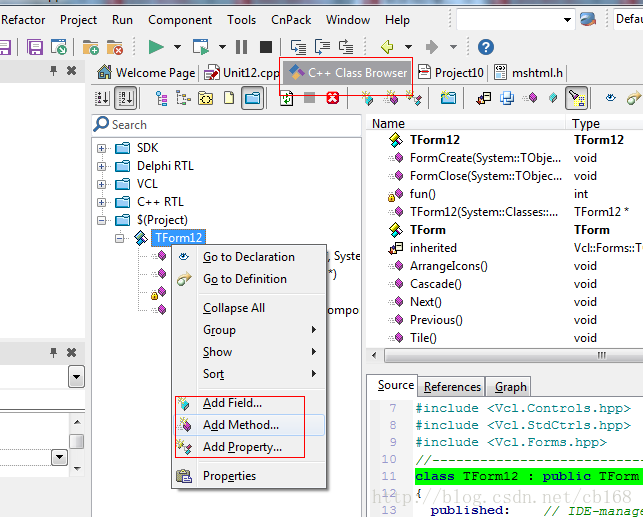Open the Component menu
Viewport: 643px width, 517px height.
coord(180,20)
